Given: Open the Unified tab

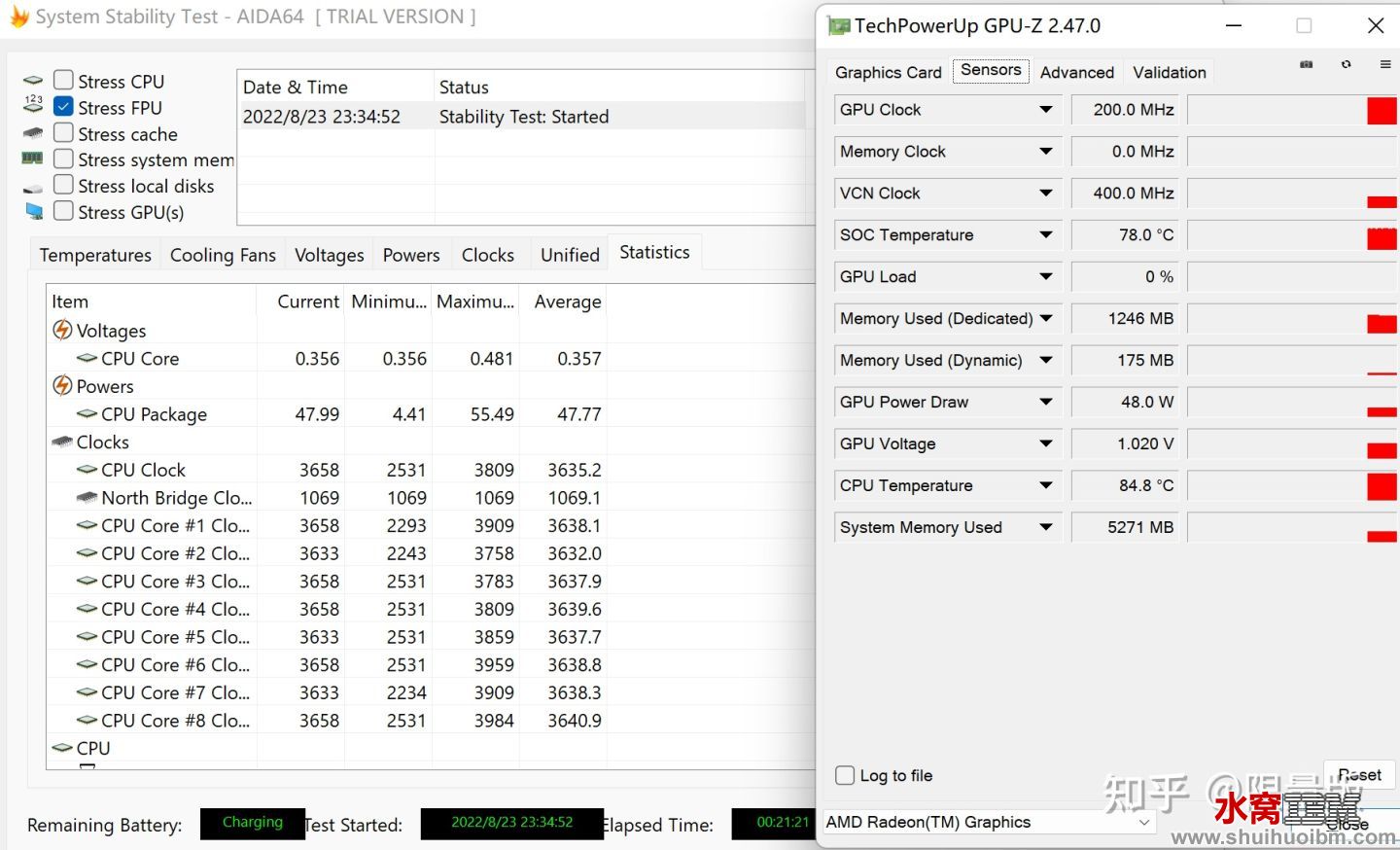Looking at the screenshot, I should click(570, 255).
